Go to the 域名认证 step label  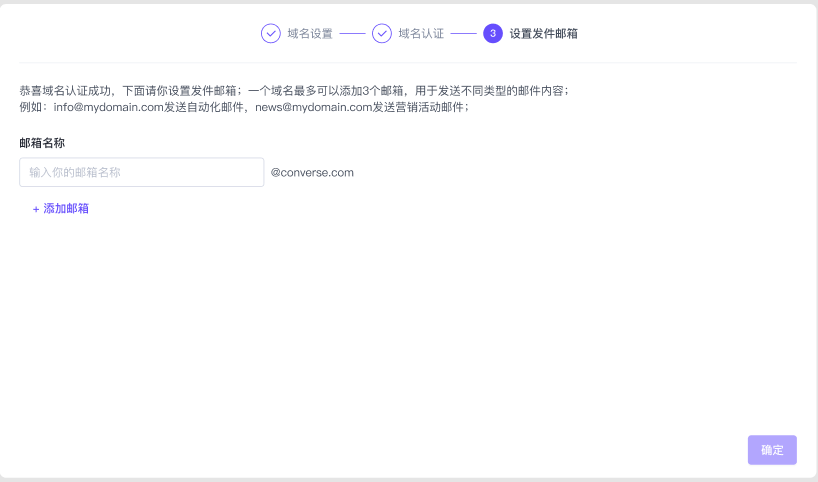pos(420,33)
